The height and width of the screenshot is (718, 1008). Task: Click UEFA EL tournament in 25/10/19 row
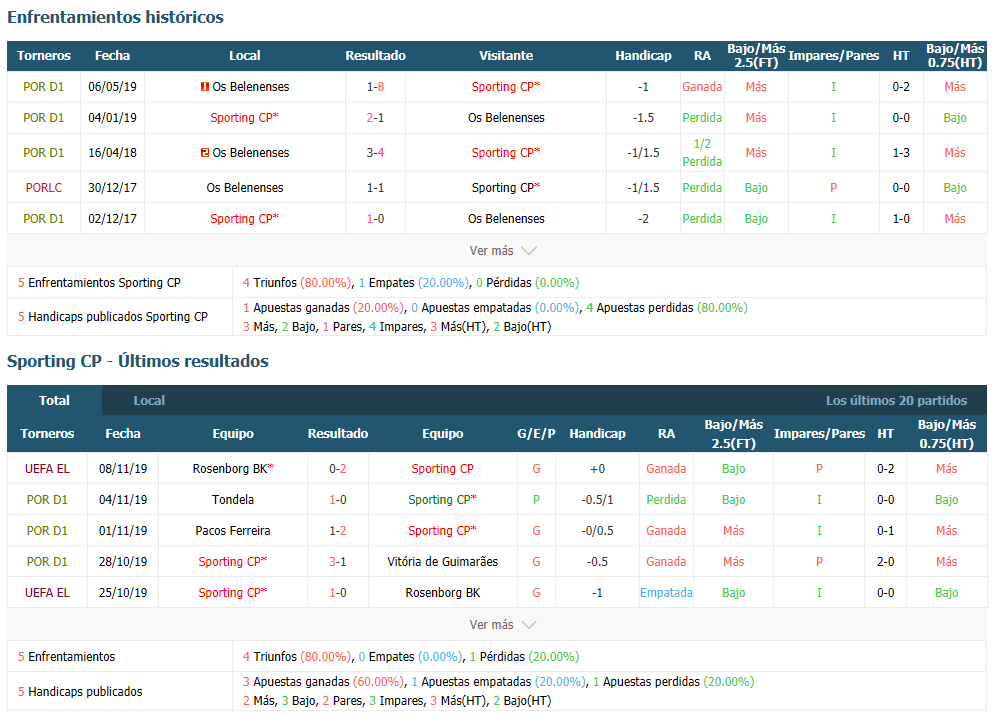tap(47, 593)
